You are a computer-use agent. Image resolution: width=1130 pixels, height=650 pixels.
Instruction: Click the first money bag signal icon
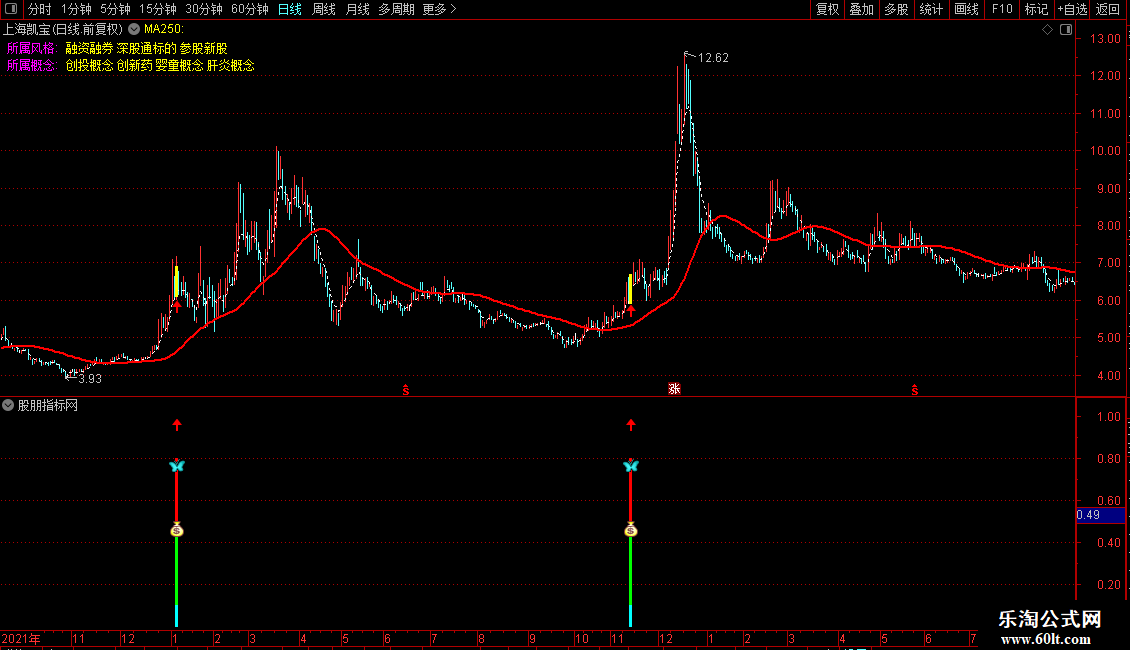pyautogui.click(x=177, y=530)
